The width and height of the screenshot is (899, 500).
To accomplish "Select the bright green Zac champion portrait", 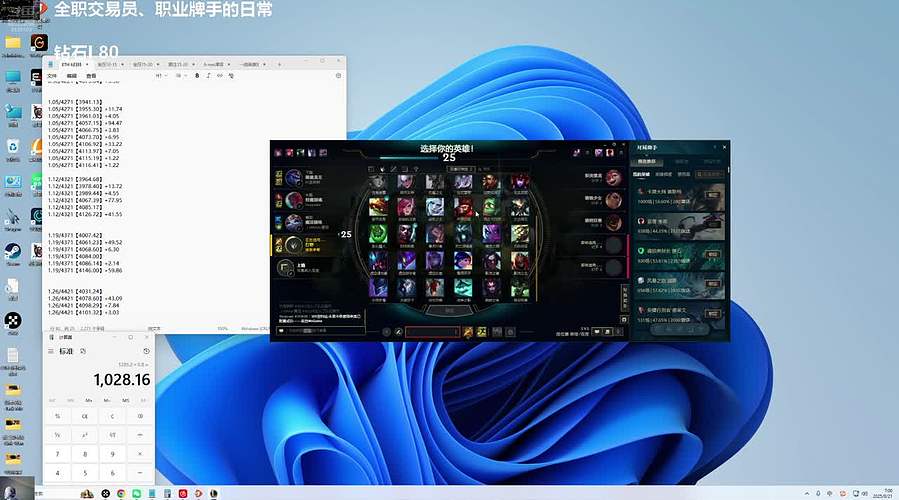I will [378, 233].
